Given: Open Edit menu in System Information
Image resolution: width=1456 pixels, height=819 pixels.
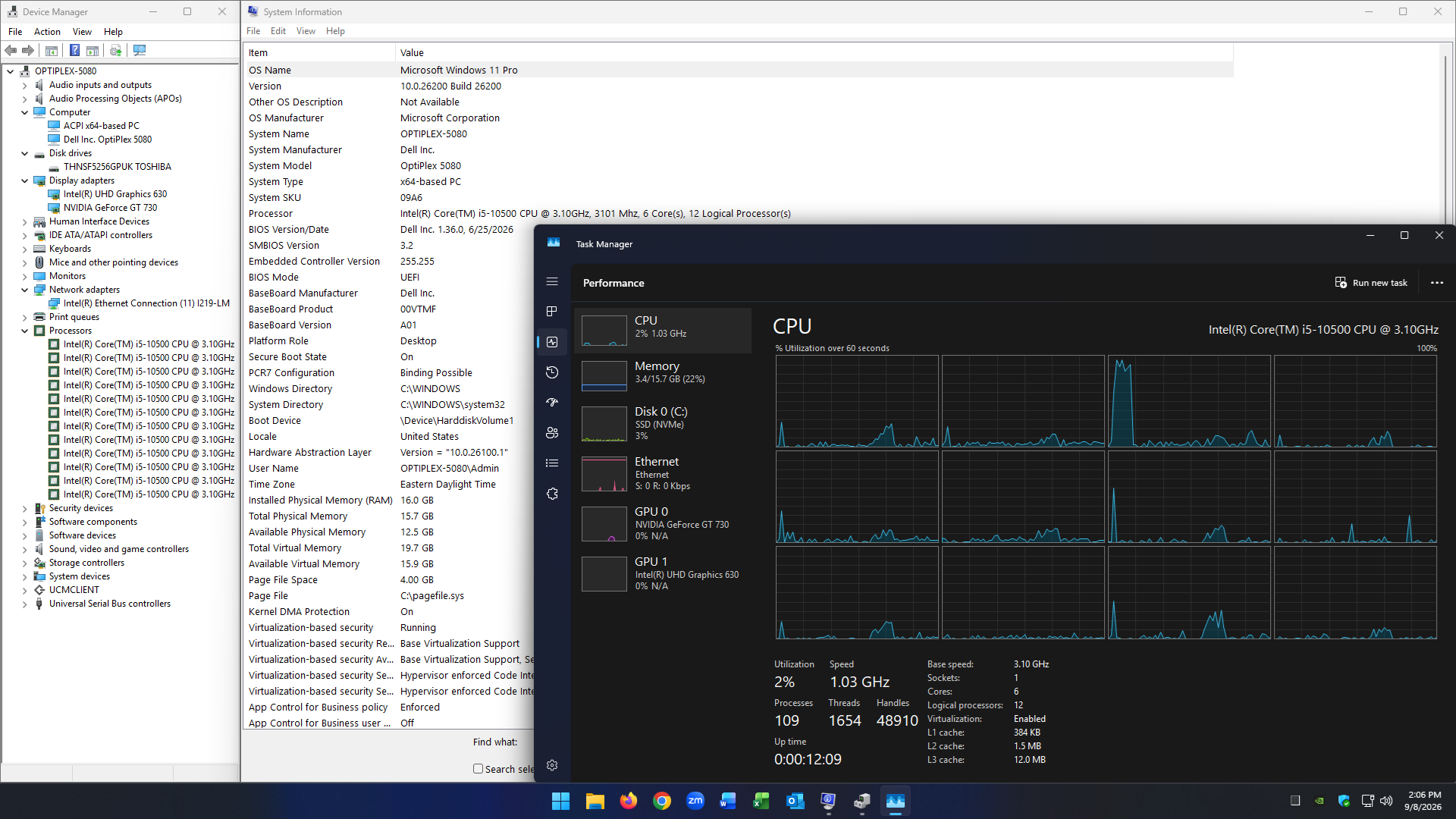Looking at the screenshot, I should [x=278, y=31].
